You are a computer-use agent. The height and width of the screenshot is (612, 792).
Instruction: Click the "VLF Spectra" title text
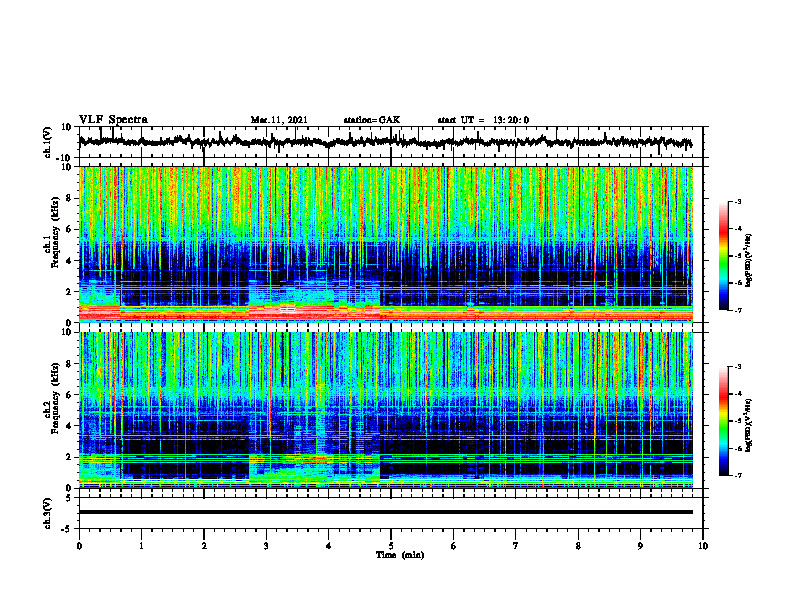pyautogui.click(x=113, y=120)
